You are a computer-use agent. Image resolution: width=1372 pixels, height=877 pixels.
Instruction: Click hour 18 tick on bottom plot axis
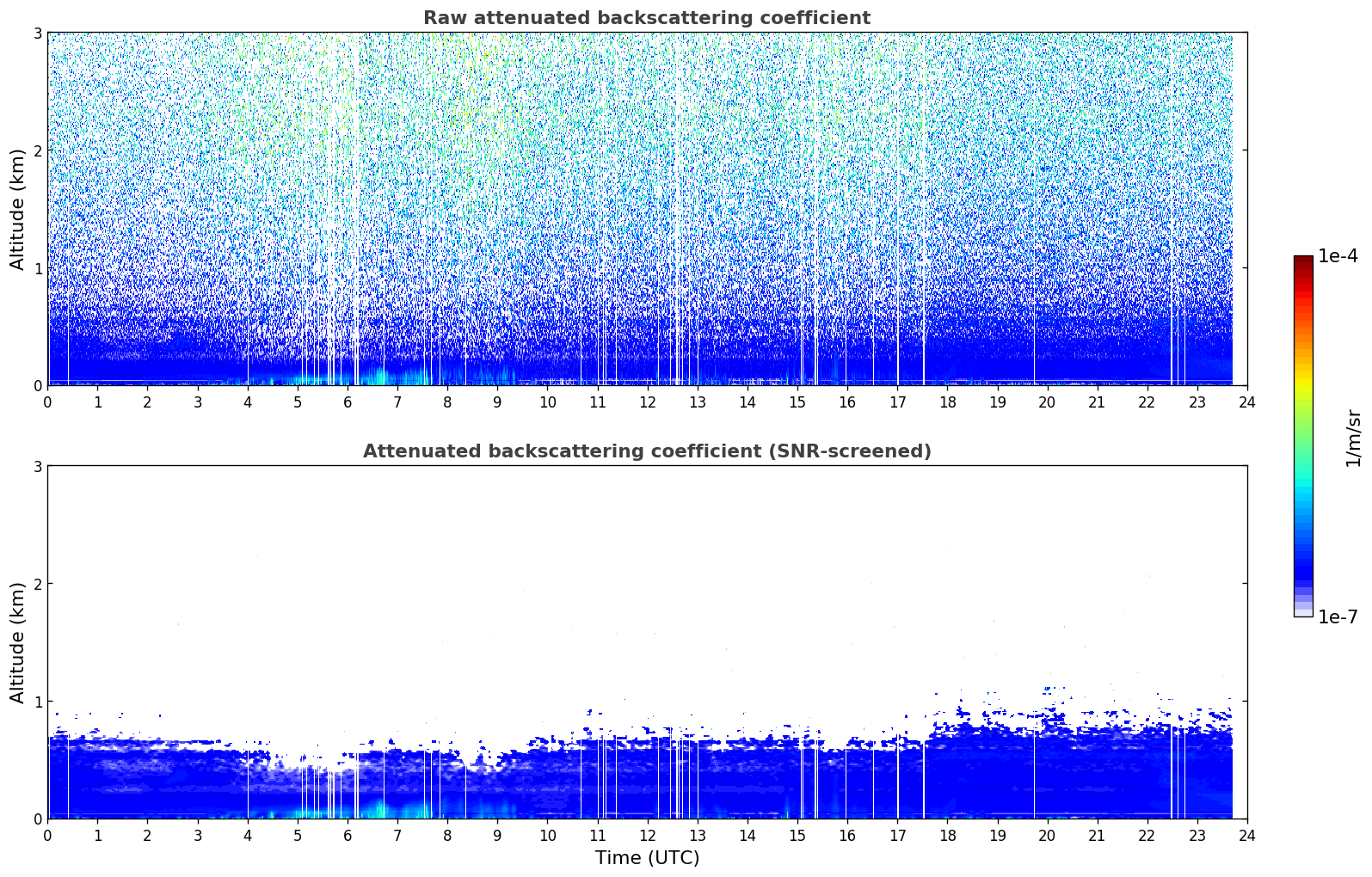pyautogui.click(x=947, y=835)
